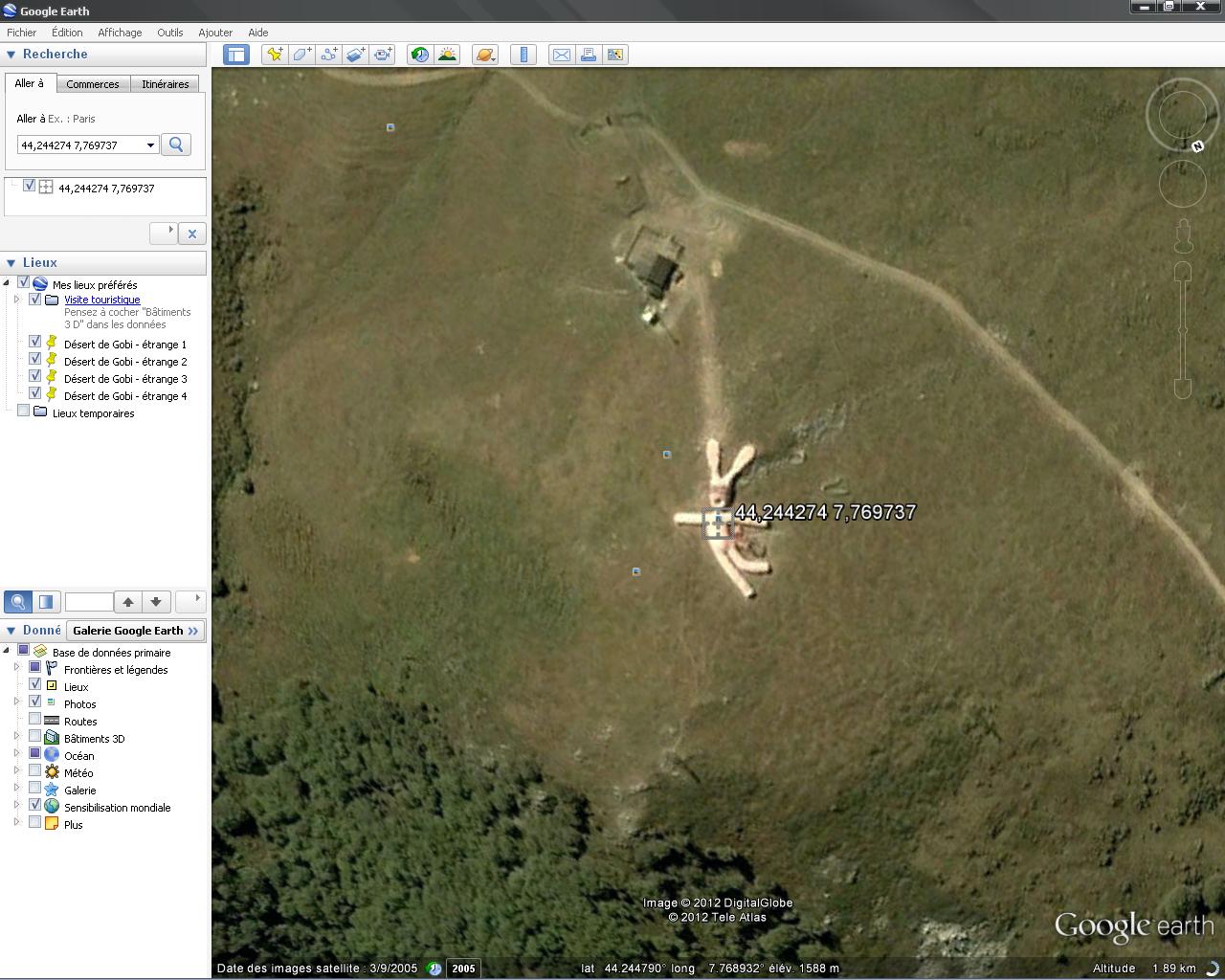Open the search history dropdown arrow
Screen dimensions: 1225x980
tap(150, 145)
